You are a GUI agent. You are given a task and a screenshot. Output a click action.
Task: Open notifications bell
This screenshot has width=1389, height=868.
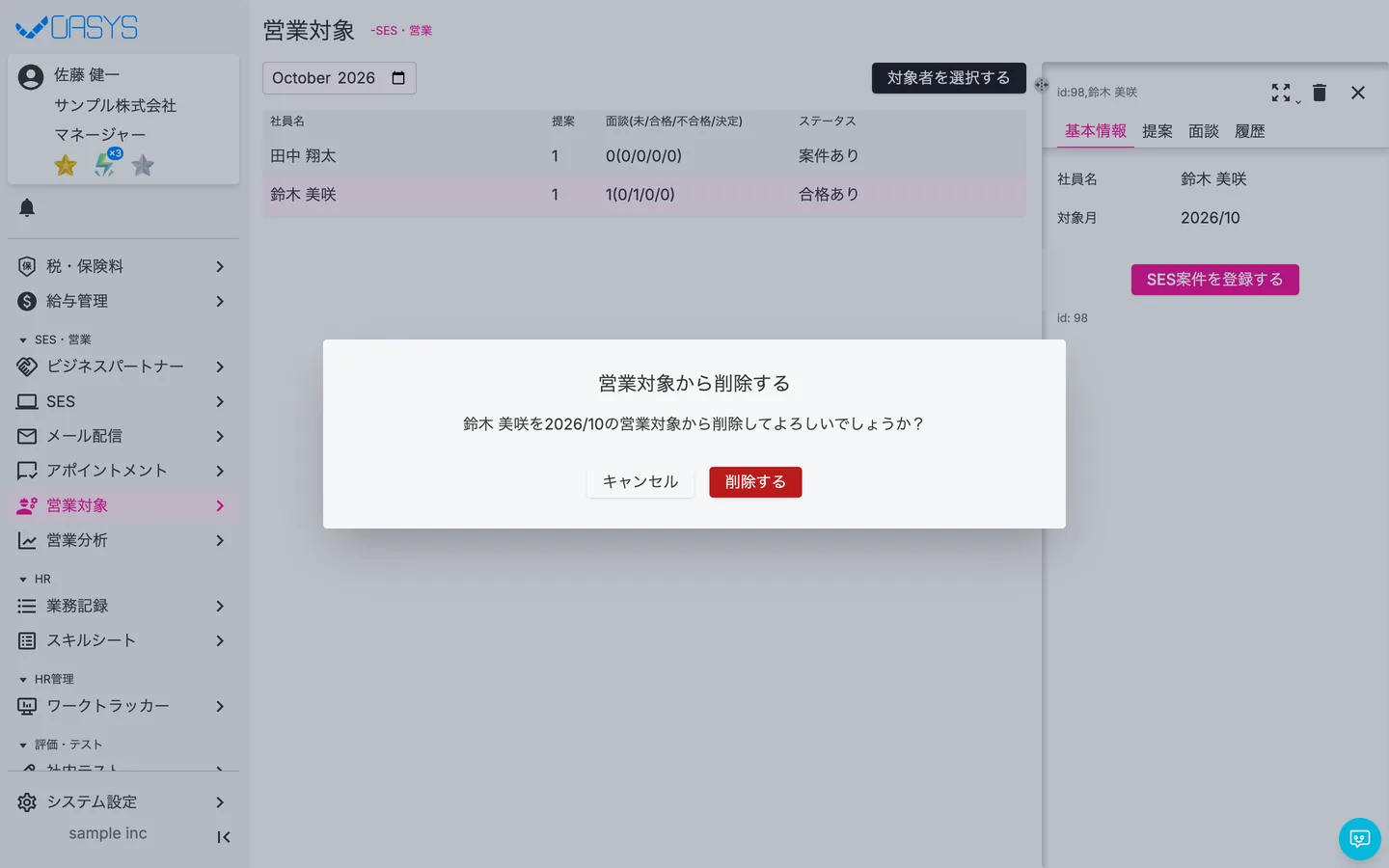(27, 207)
